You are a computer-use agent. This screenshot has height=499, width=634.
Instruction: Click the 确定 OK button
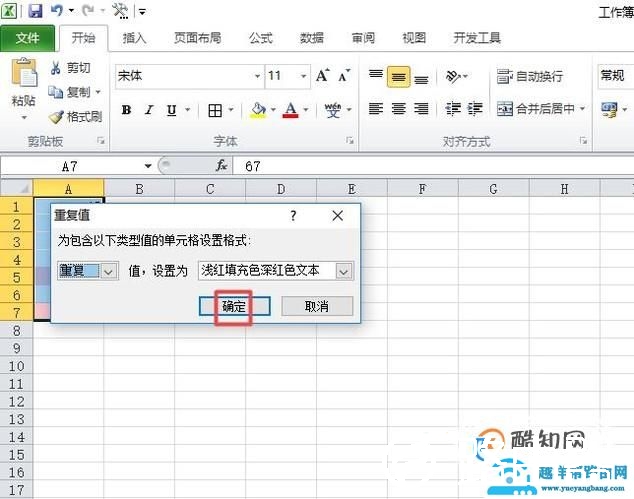pyautogui.click(x=235, y=306)
